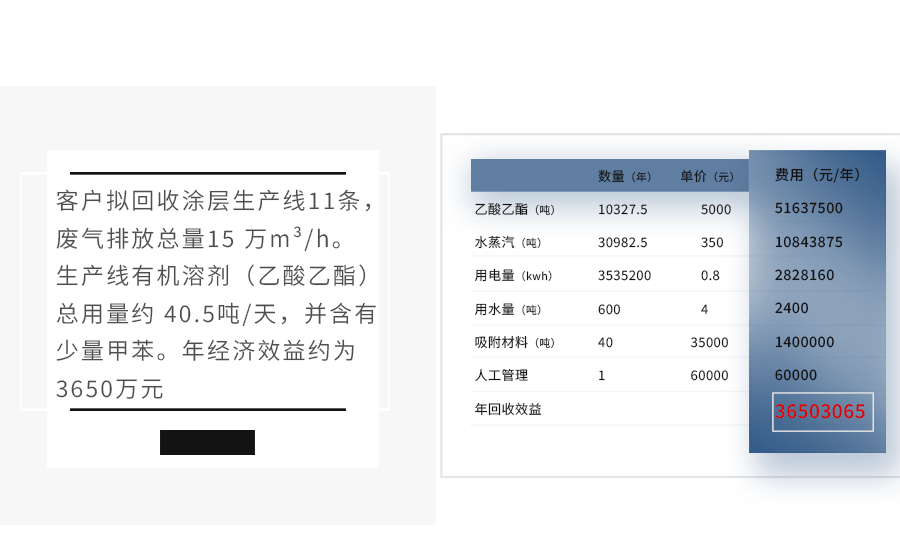
Task: Select the 乙酸乙酯（吨） row label
Action: pos(514,209)
